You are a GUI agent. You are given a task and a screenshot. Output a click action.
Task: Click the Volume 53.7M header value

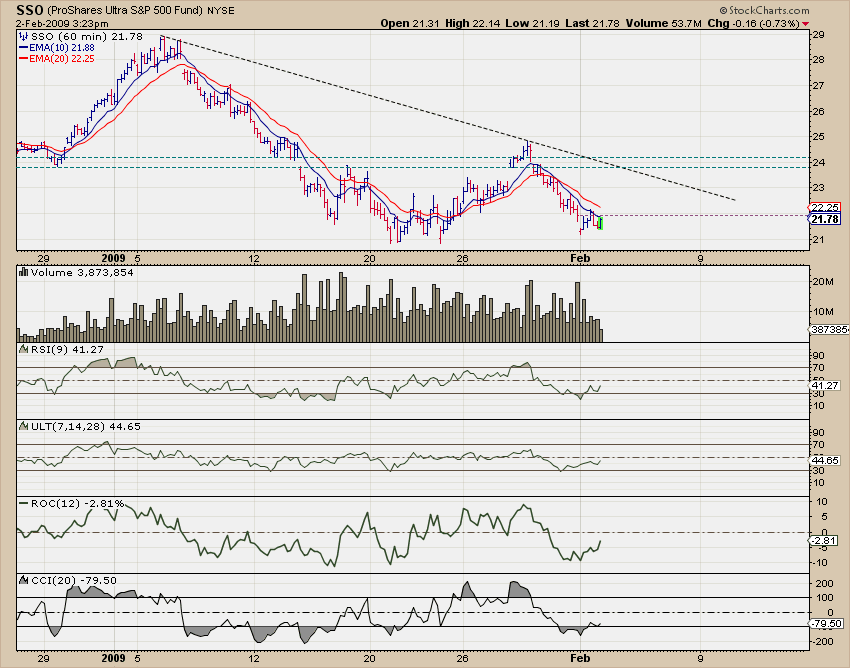point(664,23)
